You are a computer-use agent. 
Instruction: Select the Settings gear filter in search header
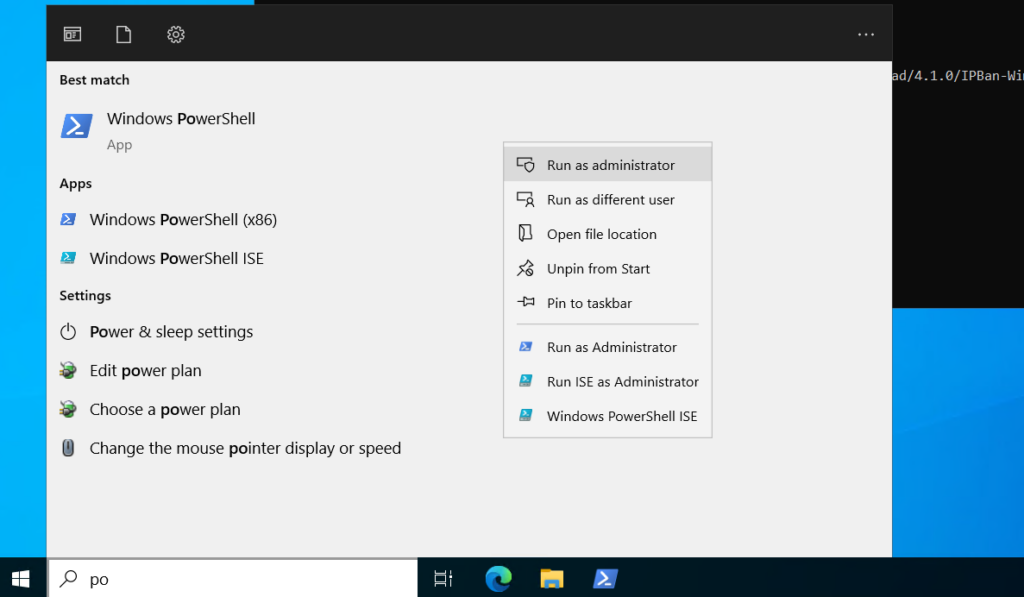(x=176, y=34)
